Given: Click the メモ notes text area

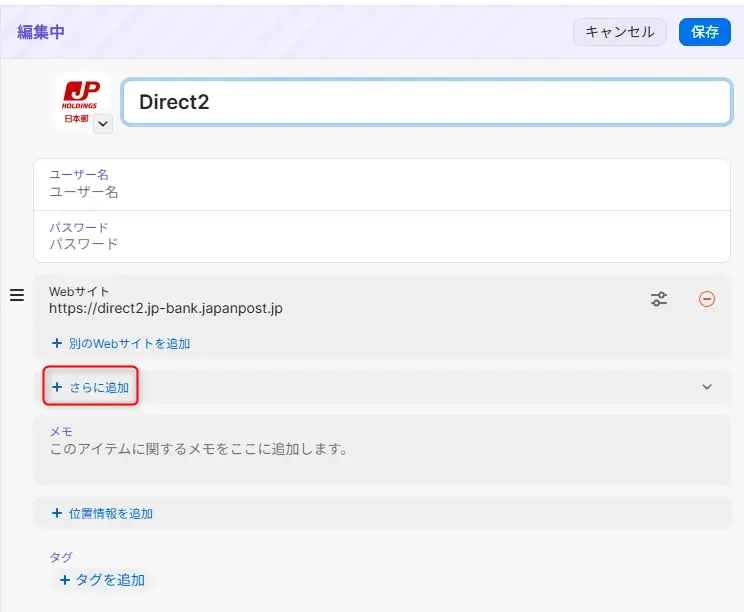Looking at the screenshot, I should [381, 450].
